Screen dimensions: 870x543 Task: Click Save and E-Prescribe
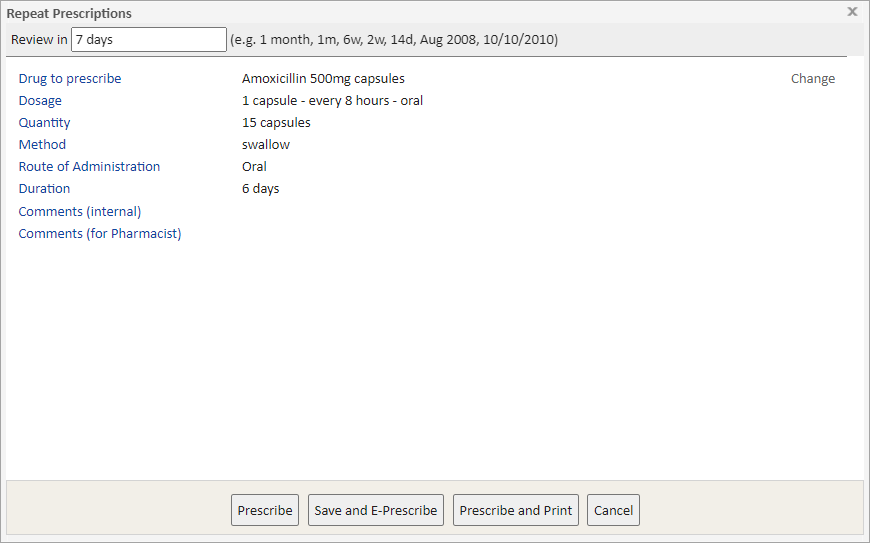point(375,510)
